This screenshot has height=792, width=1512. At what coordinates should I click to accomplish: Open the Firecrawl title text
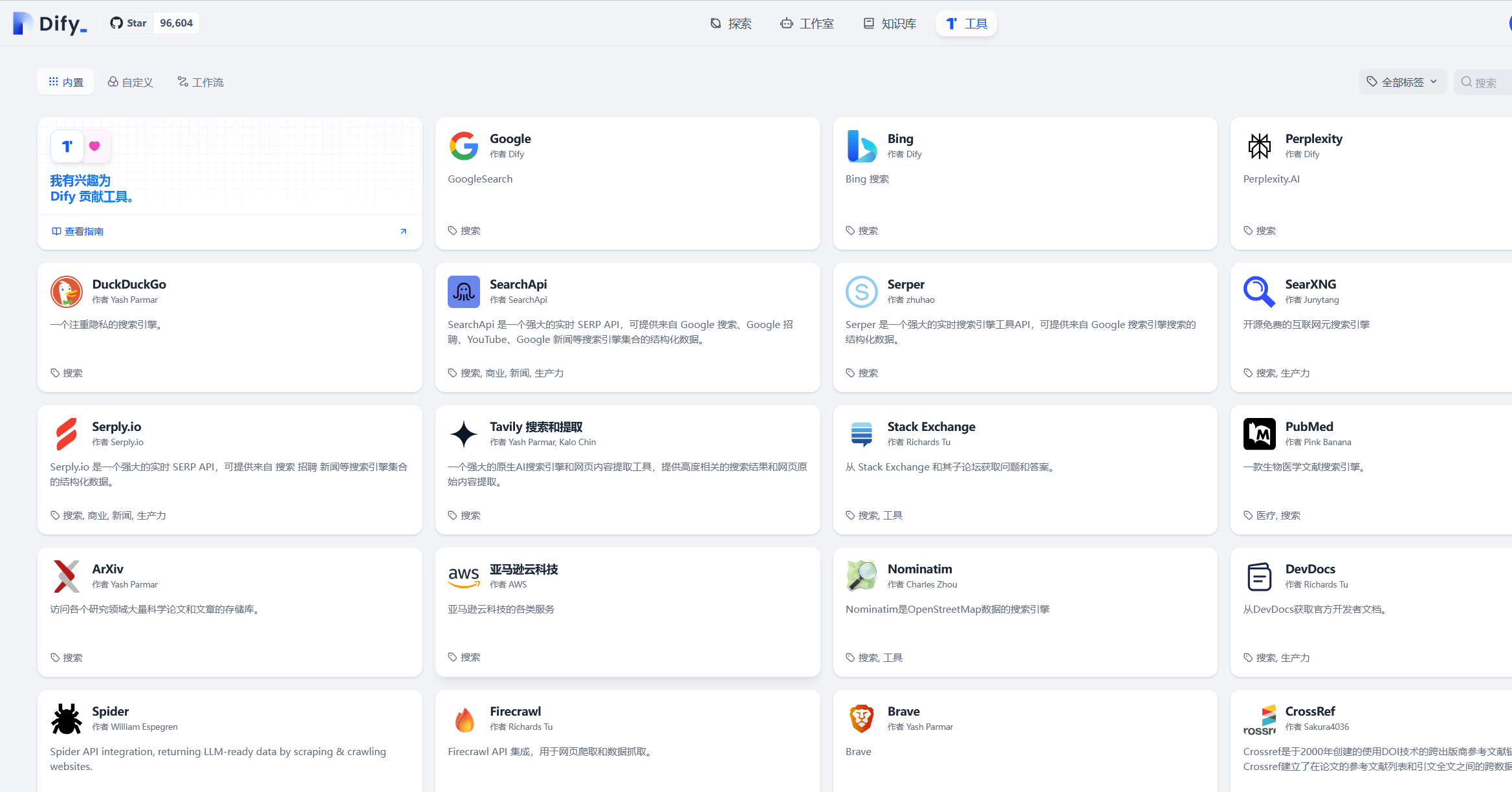coord(516,711)
